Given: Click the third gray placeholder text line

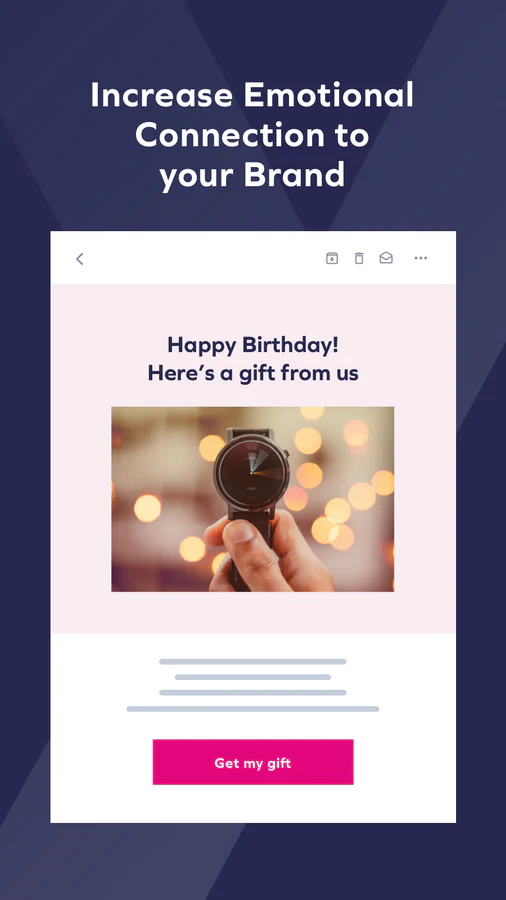Looking at the screenshot, I should coord(252,693).
